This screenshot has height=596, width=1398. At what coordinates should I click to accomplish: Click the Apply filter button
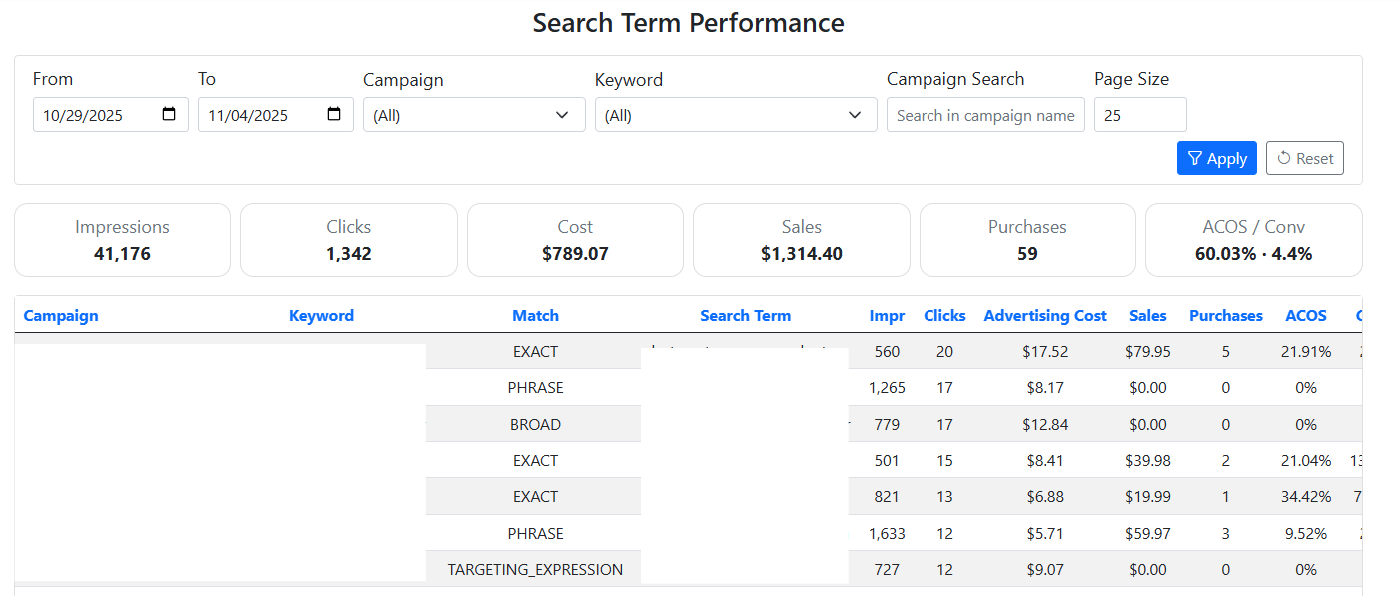1216,158
